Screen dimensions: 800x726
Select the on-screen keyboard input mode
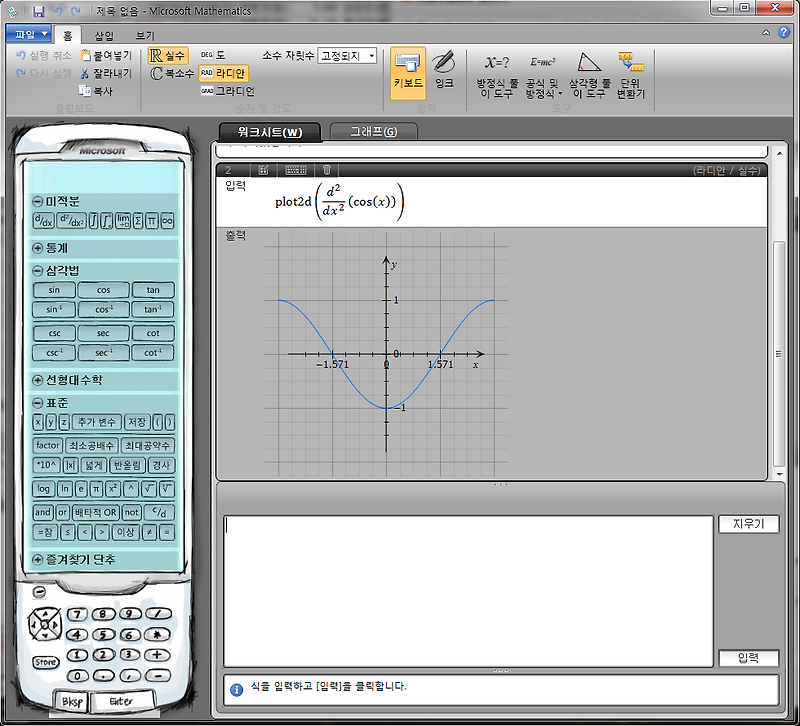(x=406, y=72)
